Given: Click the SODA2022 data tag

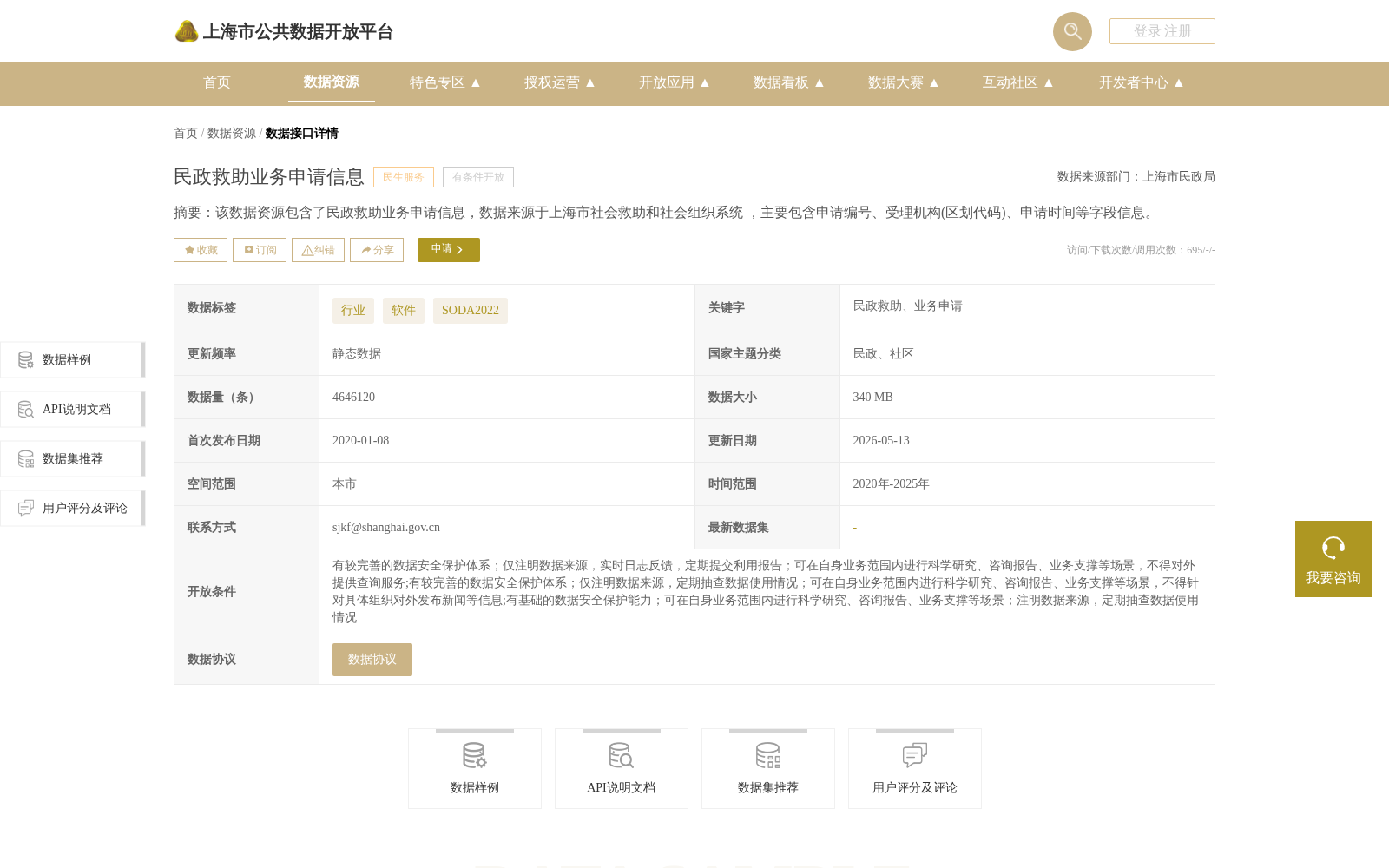Looking at the screenshot, I should [471, 311].
